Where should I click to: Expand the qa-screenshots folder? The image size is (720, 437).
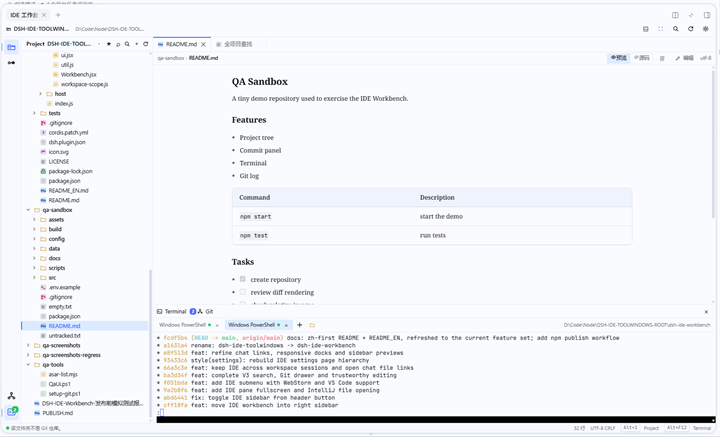[x=28, y=345]
